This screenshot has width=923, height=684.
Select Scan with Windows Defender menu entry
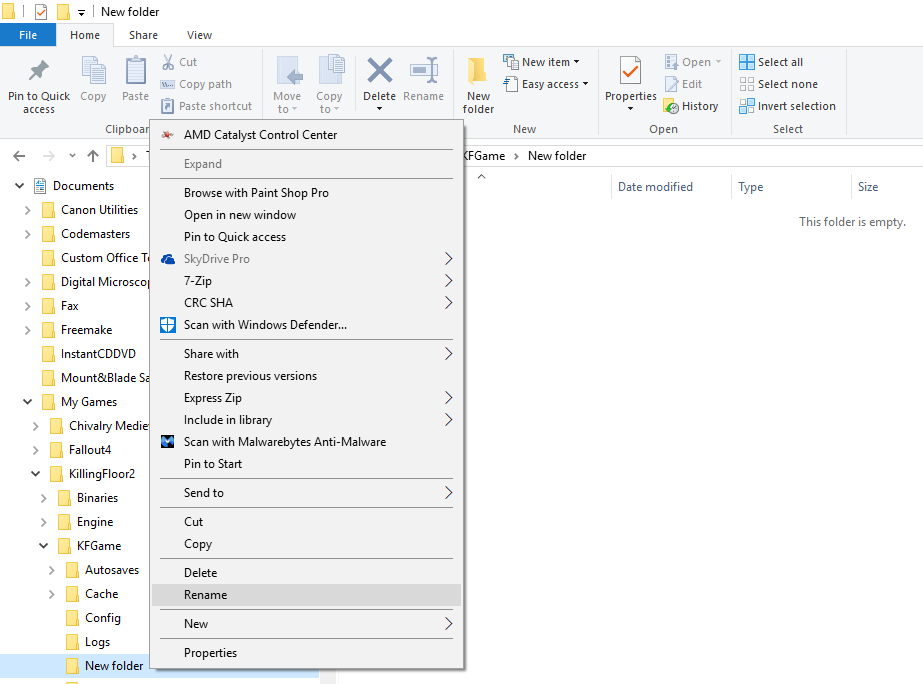306,325
